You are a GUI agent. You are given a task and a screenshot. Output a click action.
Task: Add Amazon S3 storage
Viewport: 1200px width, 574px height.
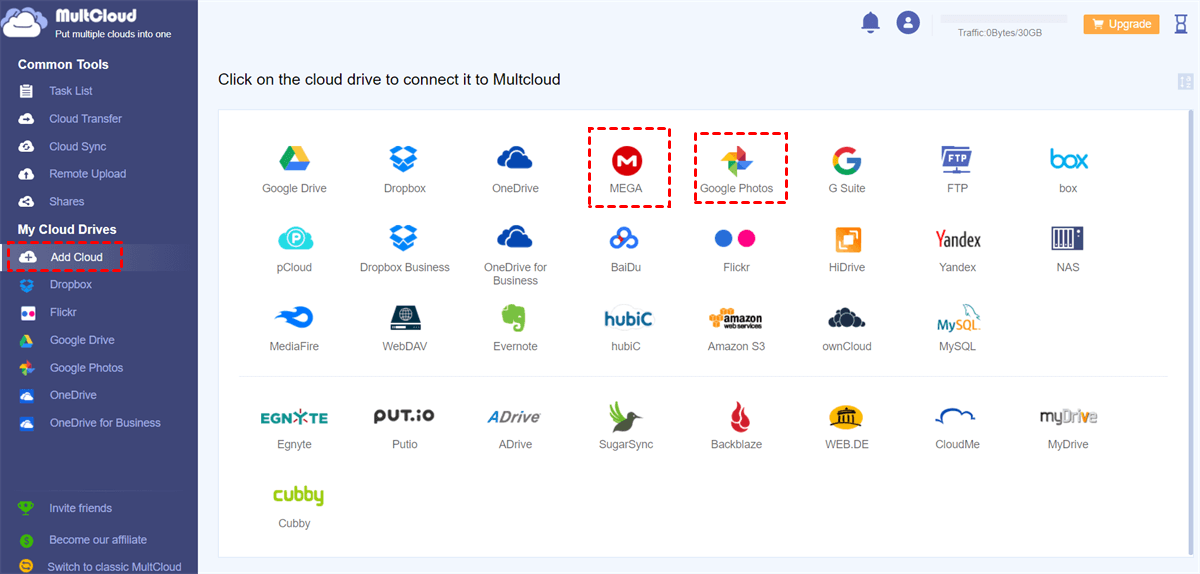737,328
